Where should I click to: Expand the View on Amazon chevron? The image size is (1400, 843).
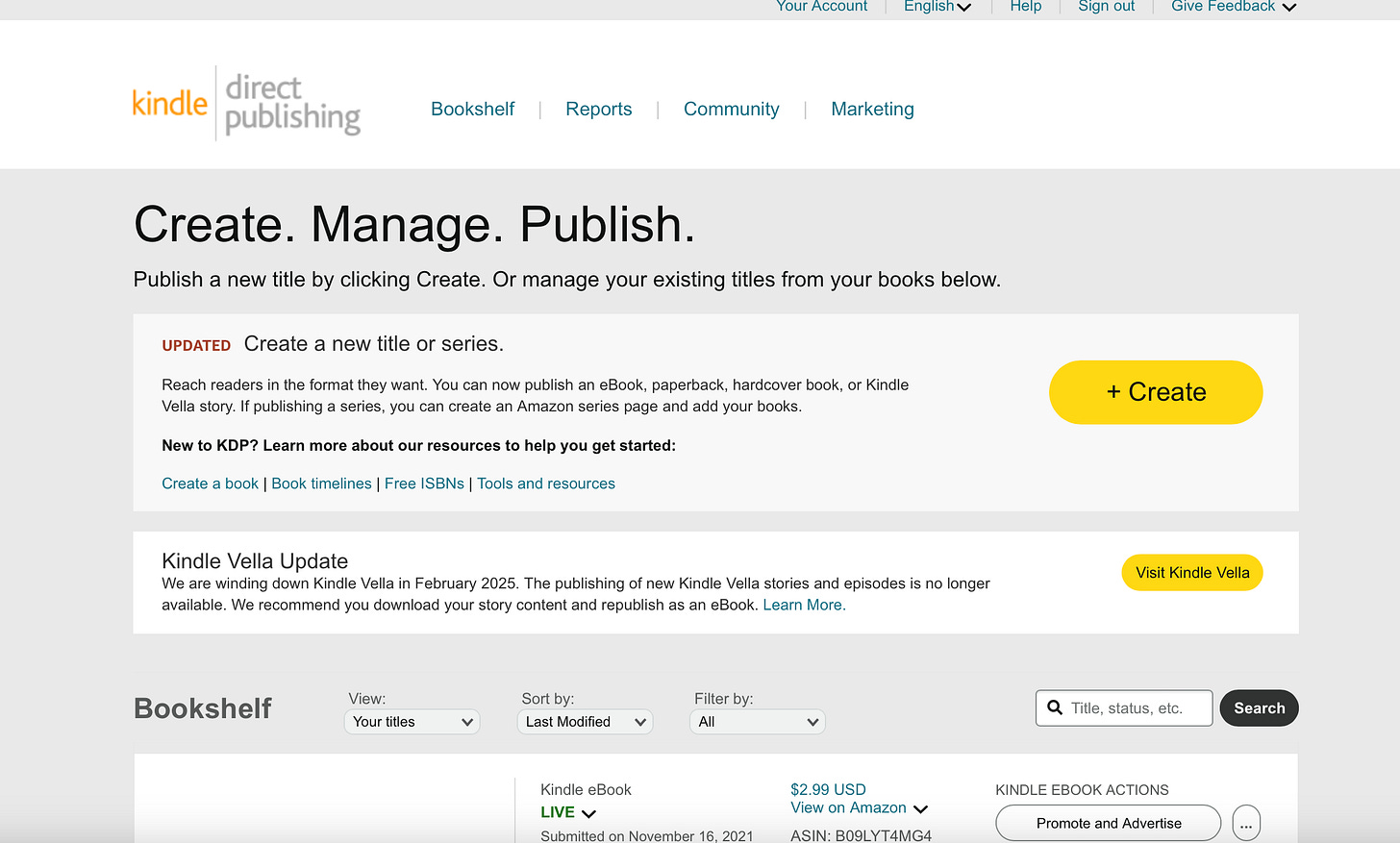click(920, 808)
